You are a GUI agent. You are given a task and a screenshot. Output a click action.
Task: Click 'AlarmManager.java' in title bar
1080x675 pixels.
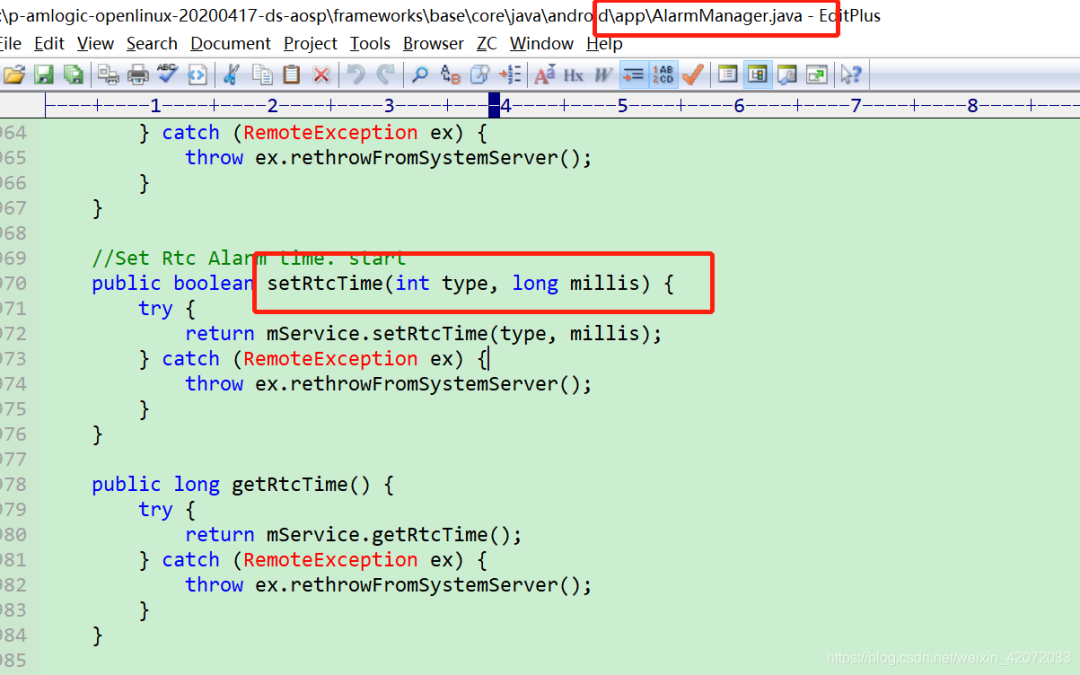[x=727, y=15]
